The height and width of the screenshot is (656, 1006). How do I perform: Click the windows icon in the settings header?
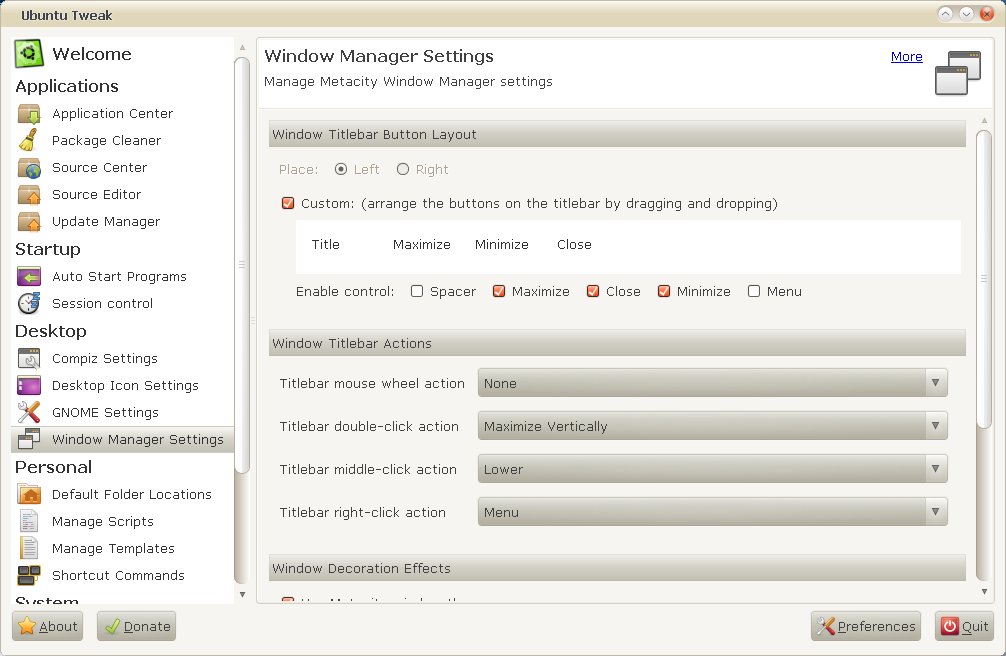(958, 73)
